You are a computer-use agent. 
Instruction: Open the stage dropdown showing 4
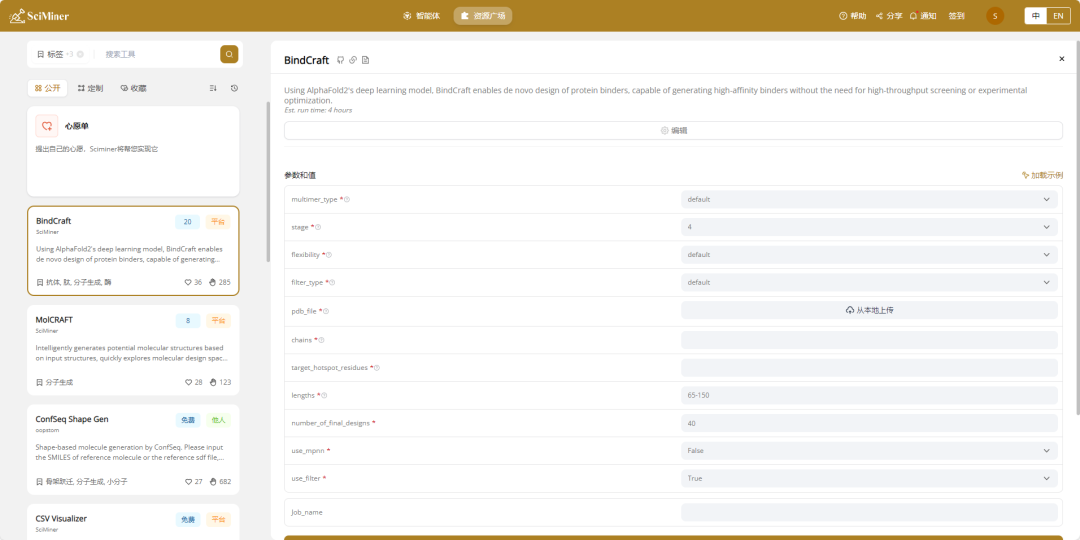pos(868,227)
